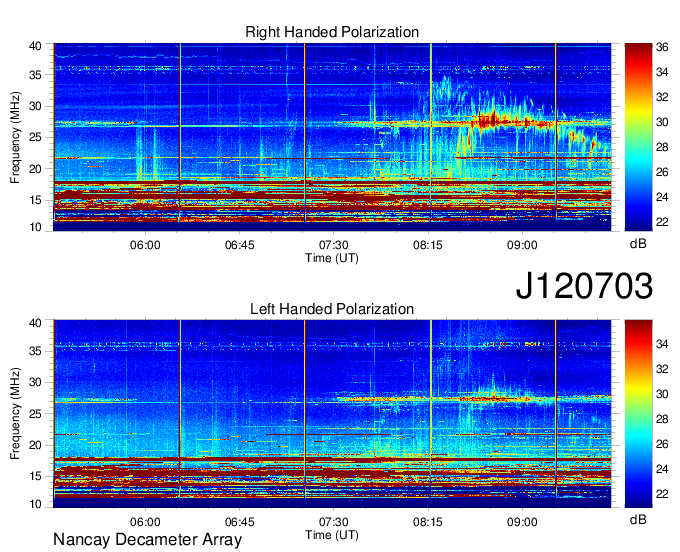The image size is (680, 552).
Task: Click the 25 MHz frequency tick of the Right Handed plot
Action: click(35, 137)
